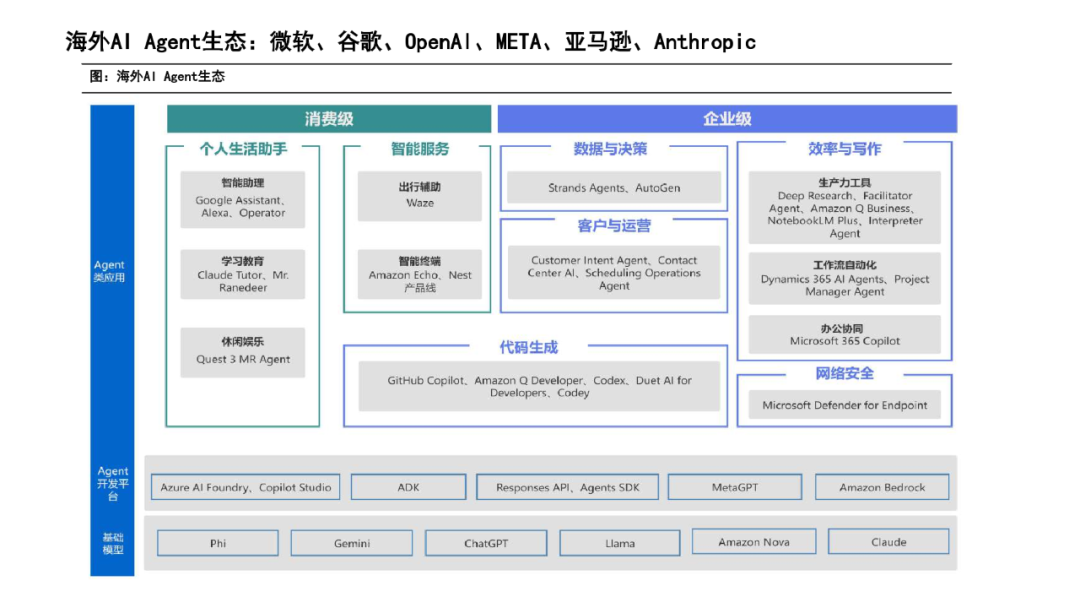Click the Azure AI Foundry、Copilot Studio box
The height and width of the screenshot is (608, 1080).
tap(245, 487)
